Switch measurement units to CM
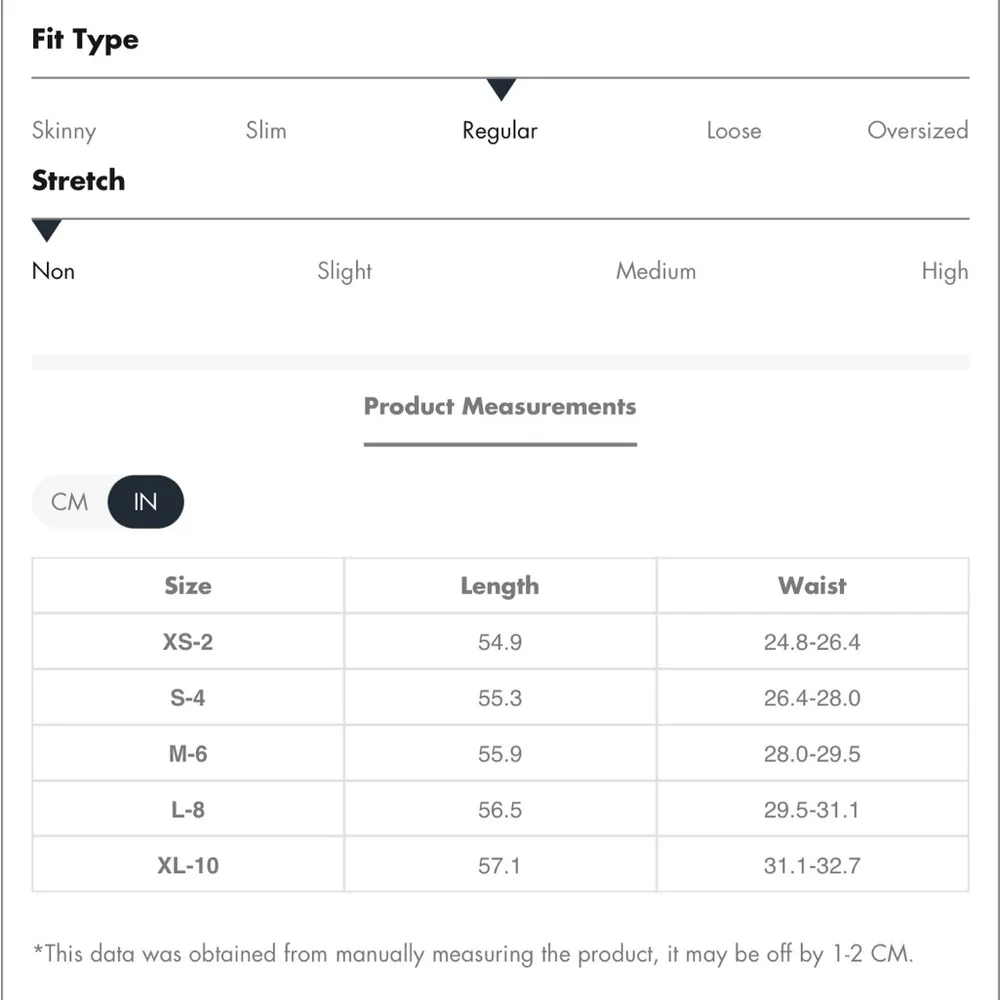This screenshot has width=1000, height=1000. click(x=70, y=501)
